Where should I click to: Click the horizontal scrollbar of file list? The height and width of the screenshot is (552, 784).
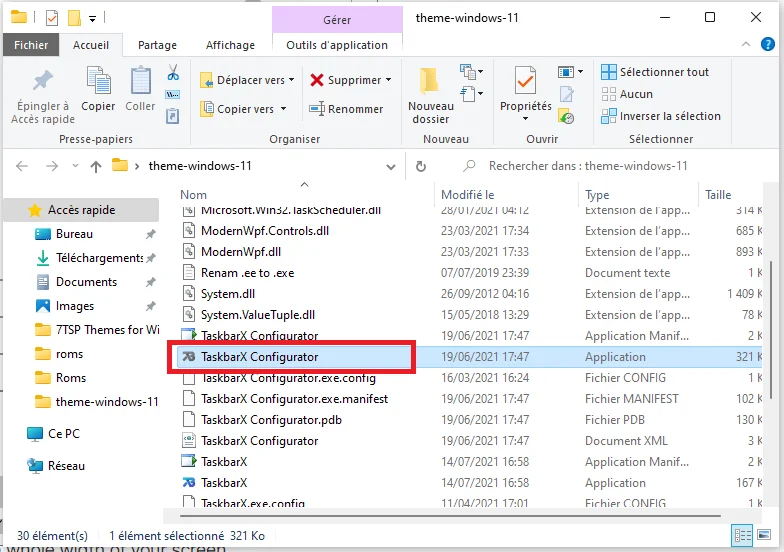point(450,516)
